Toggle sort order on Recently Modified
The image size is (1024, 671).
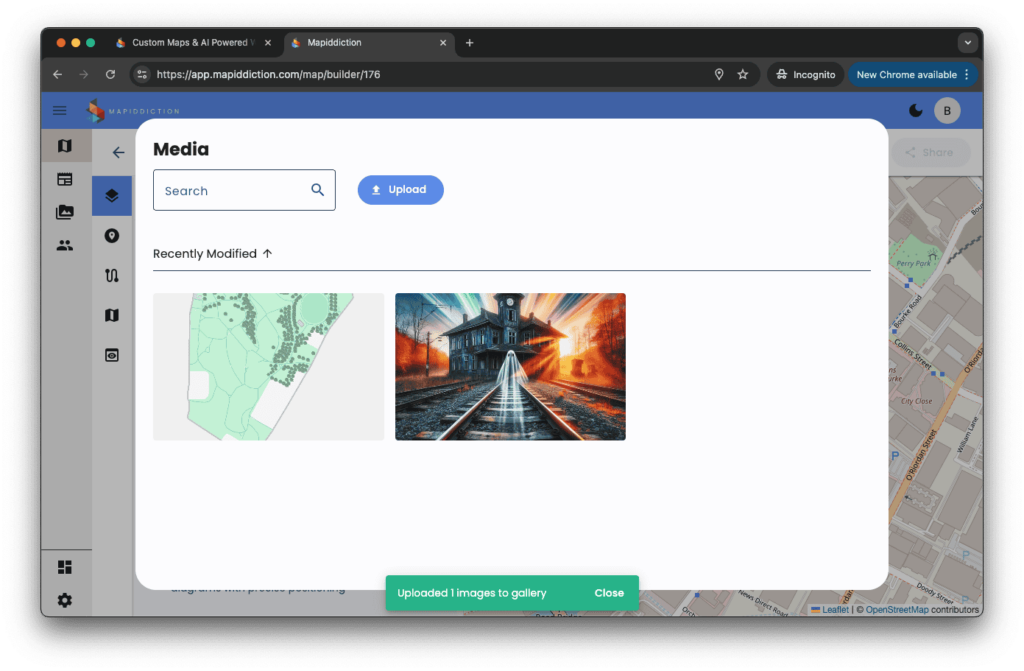267,254
